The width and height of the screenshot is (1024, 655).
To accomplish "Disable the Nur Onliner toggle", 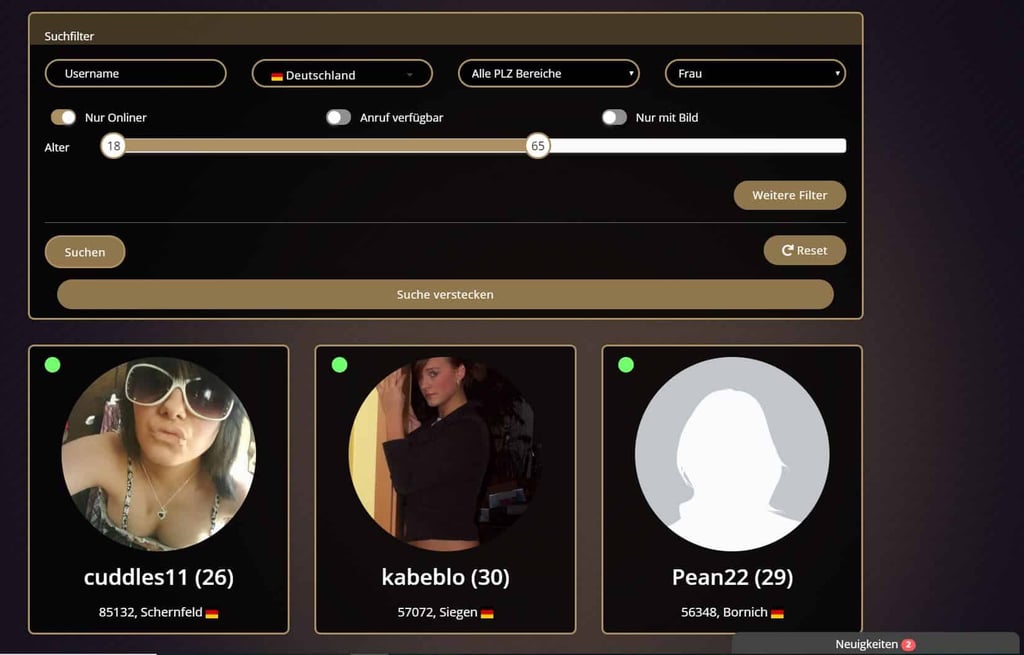I will (63, 118).
